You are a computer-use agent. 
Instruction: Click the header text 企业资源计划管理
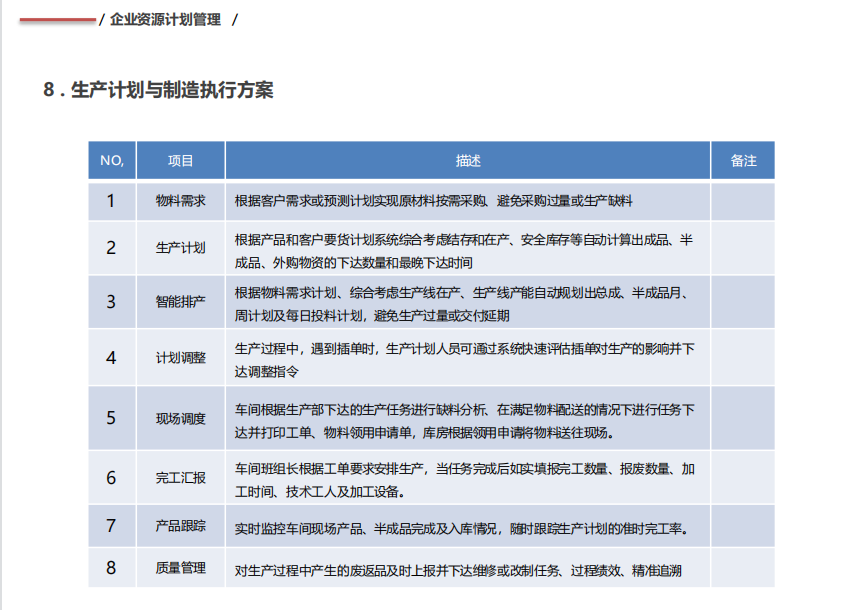[166, 20]
